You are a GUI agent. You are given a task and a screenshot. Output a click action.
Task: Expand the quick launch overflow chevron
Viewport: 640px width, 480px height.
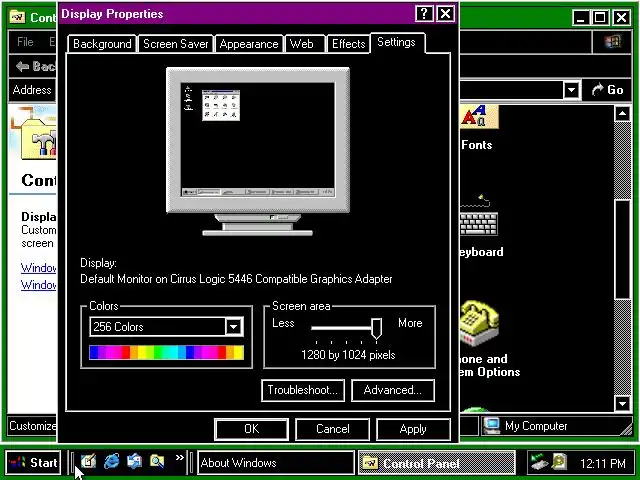point(180,458)
